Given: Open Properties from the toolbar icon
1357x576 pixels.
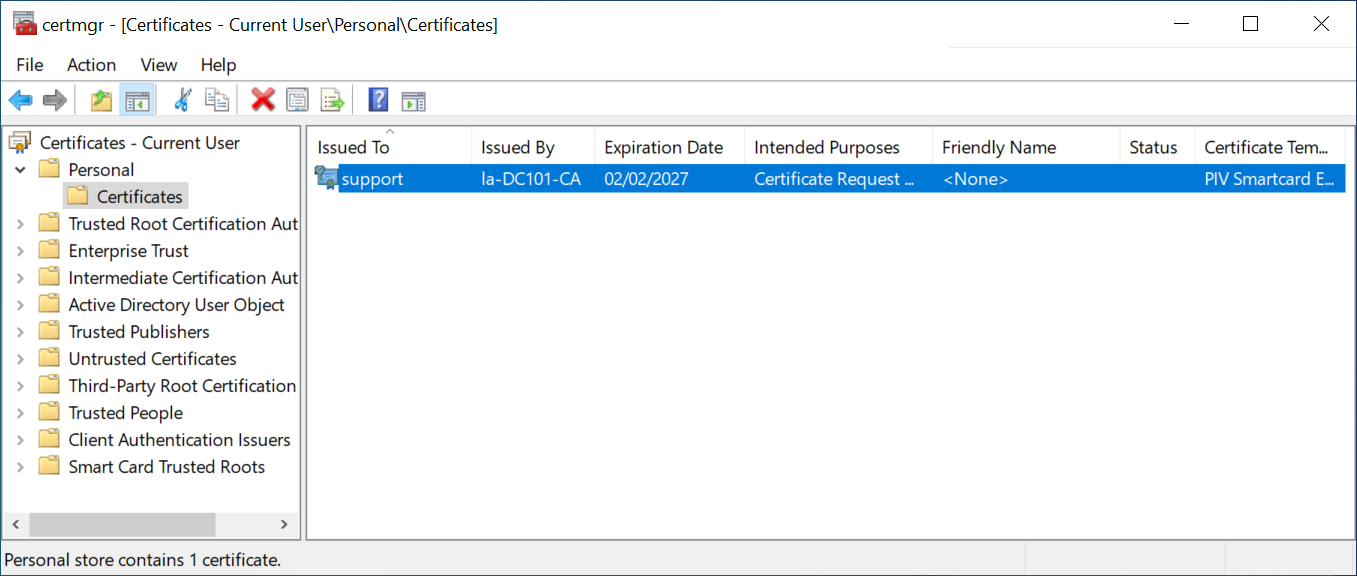Looking at the screenshot, I should pos(297,100).
